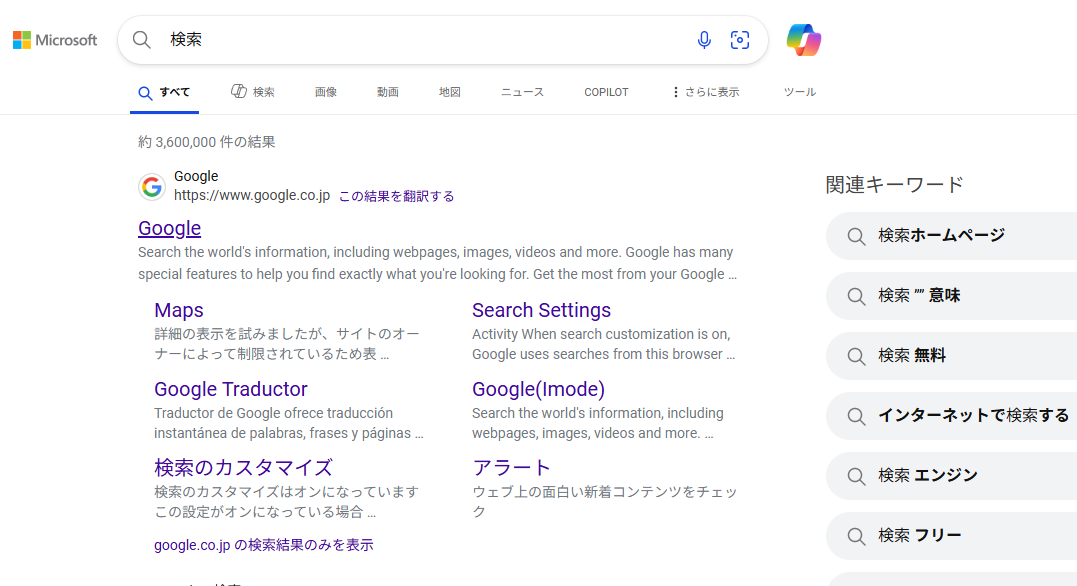Select related keyword 検索 "" 意味
Image resolution: width=1077 pixels, height=586 pixels.
tap(951, 296)
